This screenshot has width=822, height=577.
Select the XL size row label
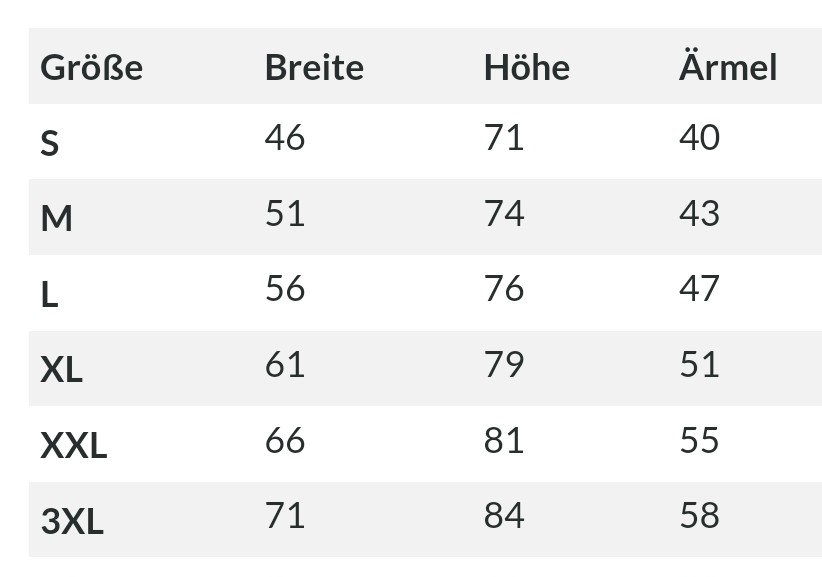[61, 369]
